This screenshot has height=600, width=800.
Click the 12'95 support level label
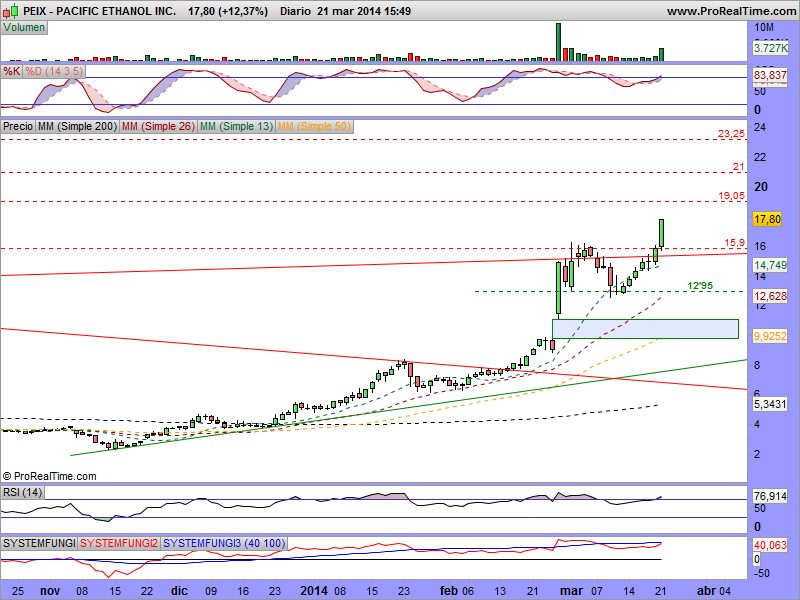click(700, 286)
